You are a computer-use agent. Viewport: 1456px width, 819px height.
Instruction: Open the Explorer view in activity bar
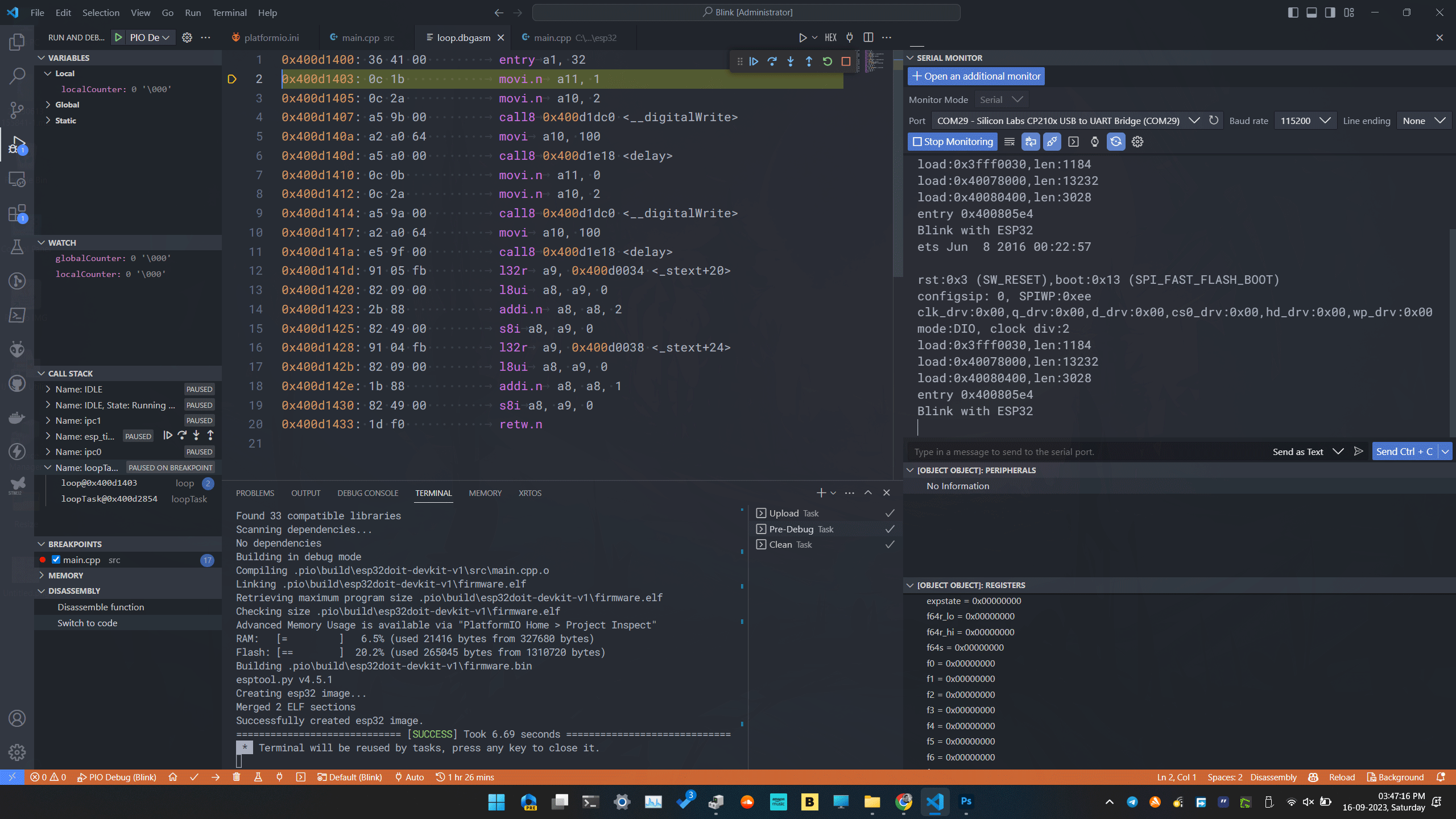coord(17,42)
